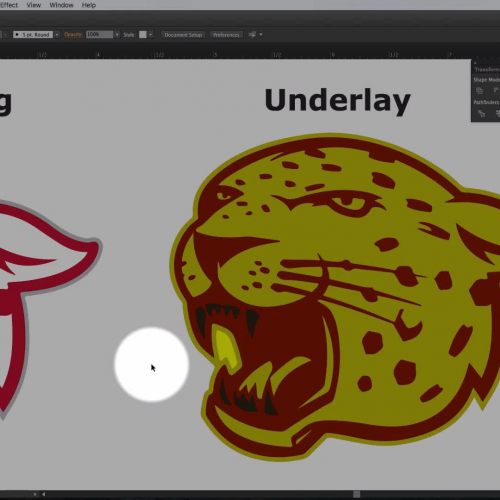
Task: Open the View menu
Action: click(x=34, y=5)
